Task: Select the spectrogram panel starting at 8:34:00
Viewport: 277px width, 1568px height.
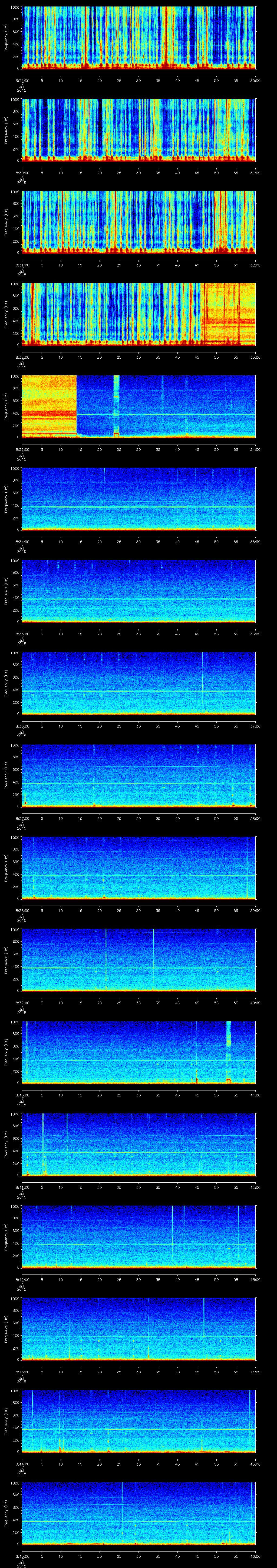Action: tap(139, 499)
